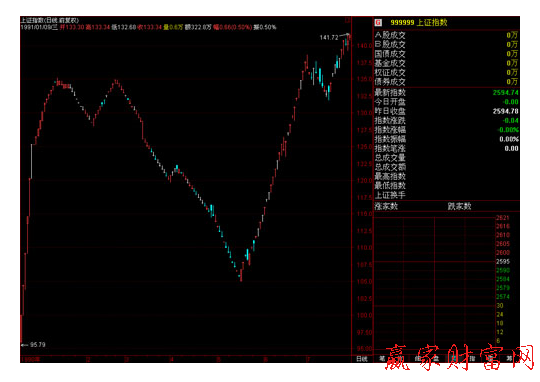The image size is (540, 382).
Task: Select the 指数涨幅 row
Action: (447, 130)
